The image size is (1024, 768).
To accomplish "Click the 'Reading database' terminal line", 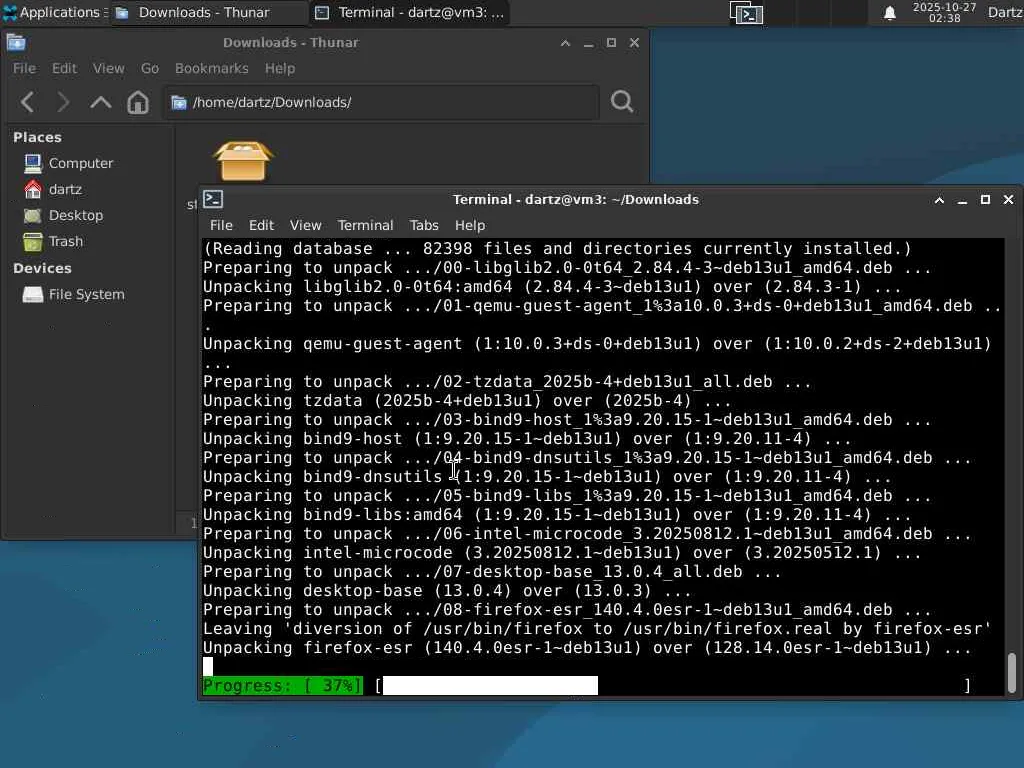I will coord(556,249).
